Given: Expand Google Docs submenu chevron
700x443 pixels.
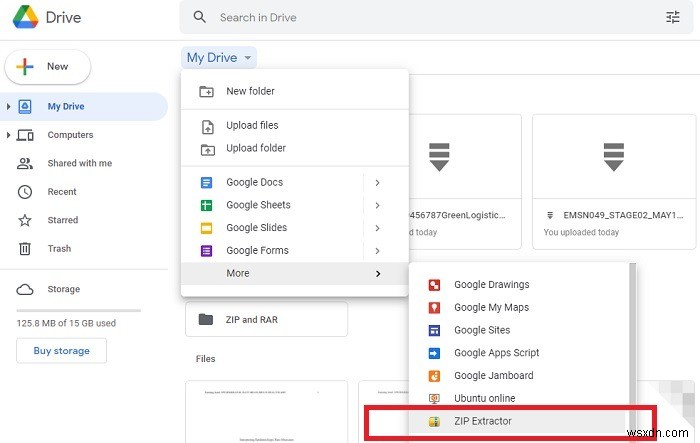Looking at the screenshot, I should tap(377, 183).
